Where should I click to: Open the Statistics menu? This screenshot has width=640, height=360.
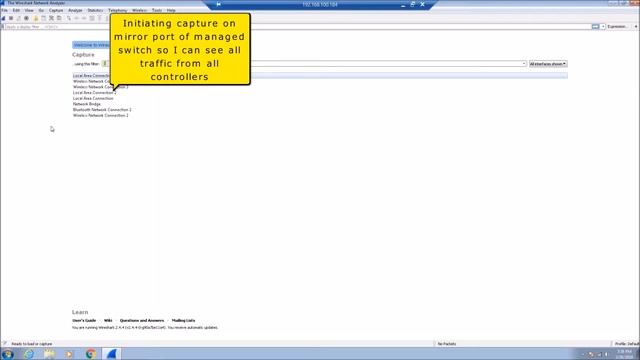95,10
